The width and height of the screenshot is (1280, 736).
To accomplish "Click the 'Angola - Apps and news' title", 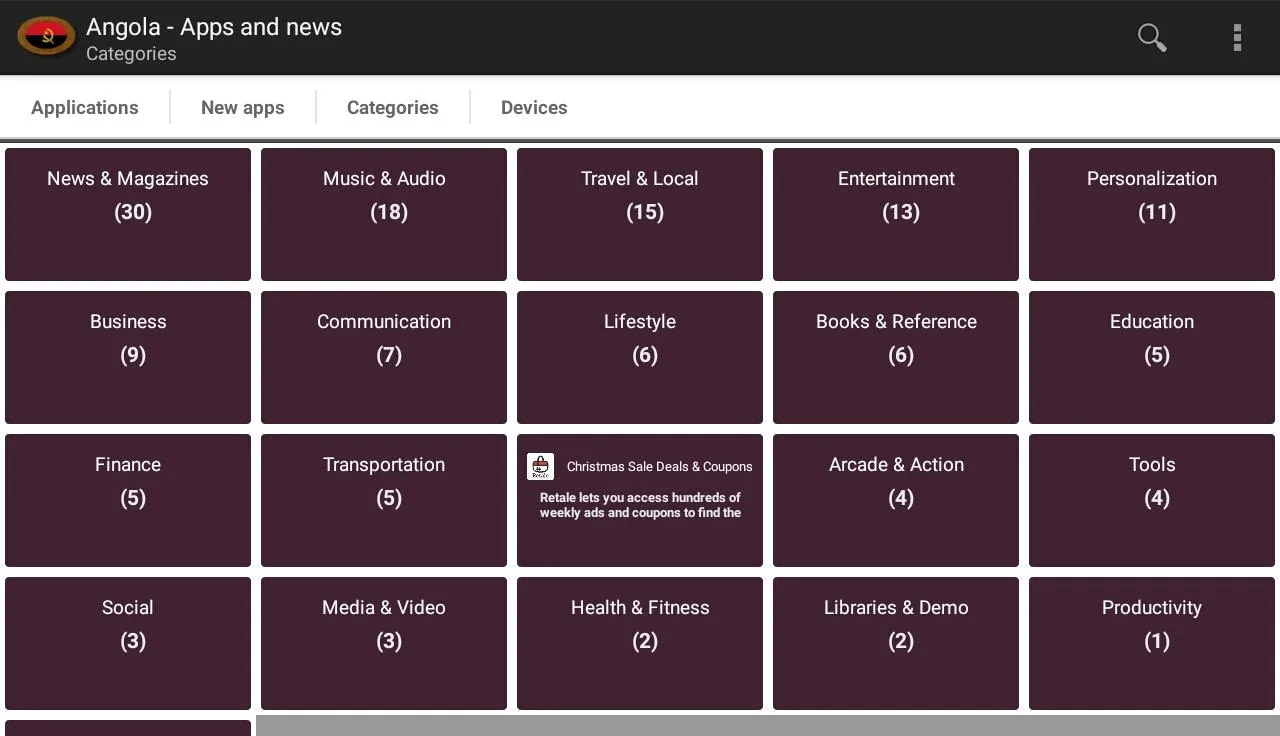I will coord(214,27).
